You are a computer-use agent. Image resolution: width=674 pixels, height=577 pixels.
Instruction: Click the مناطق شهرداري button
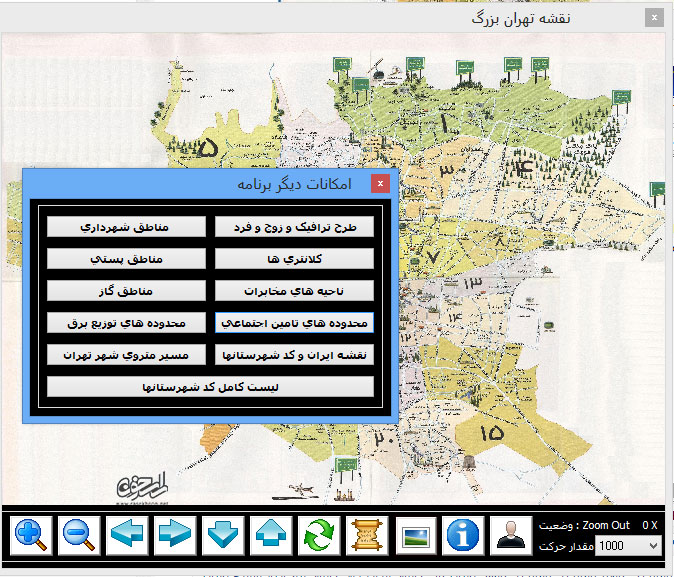coord(126,227)
